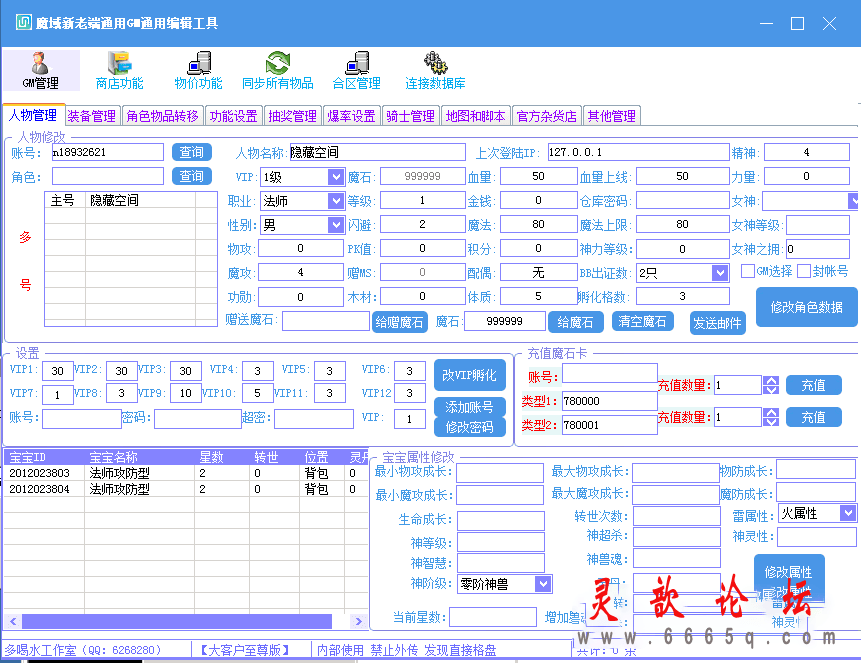Viewport: 861px width, 663px height.
Task: Switch to the 爆率设置 tab
Action: 351,116
